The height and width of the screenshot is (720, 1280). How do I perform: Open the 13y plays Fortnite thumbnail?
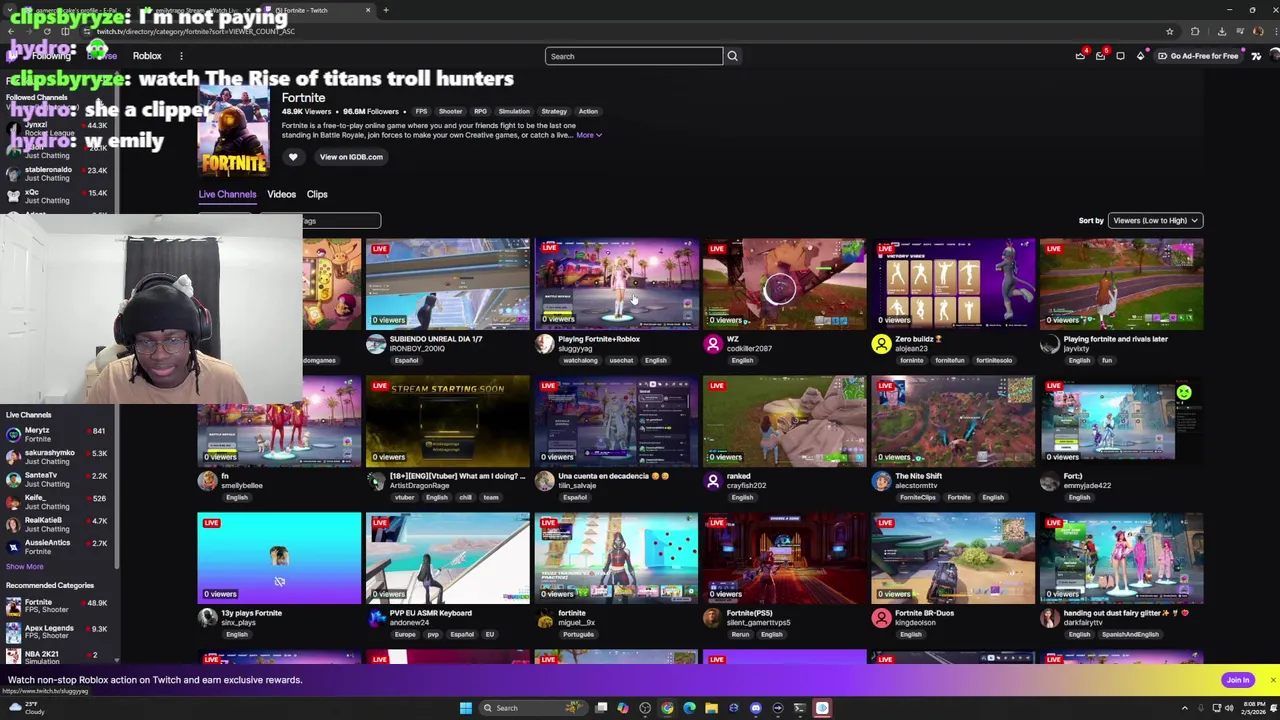pyautogui.click(x=279, y=558)
